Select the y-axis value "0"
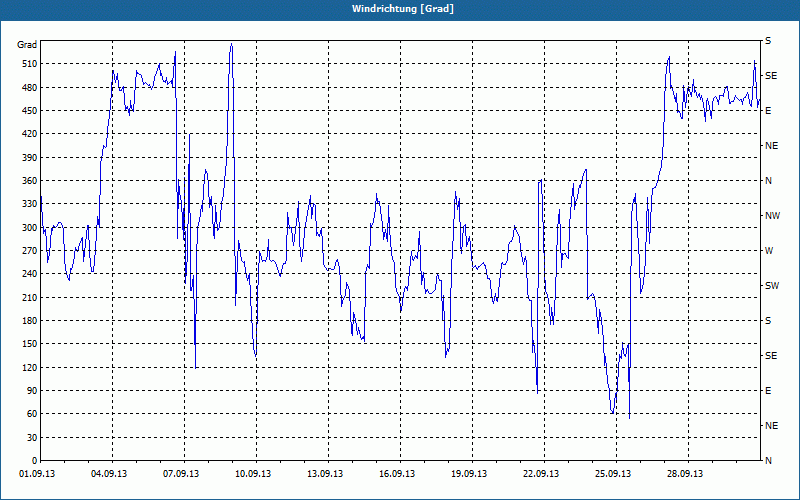This screenshot has width=800, height=500. (x=34, y=460)
